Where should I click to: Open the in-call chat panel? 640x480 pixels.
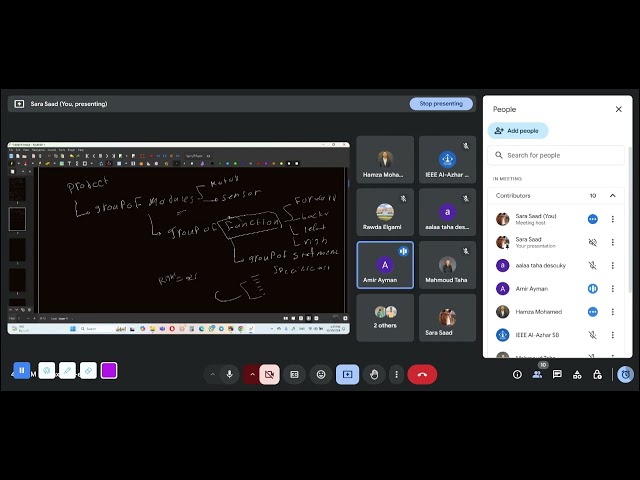557,374
